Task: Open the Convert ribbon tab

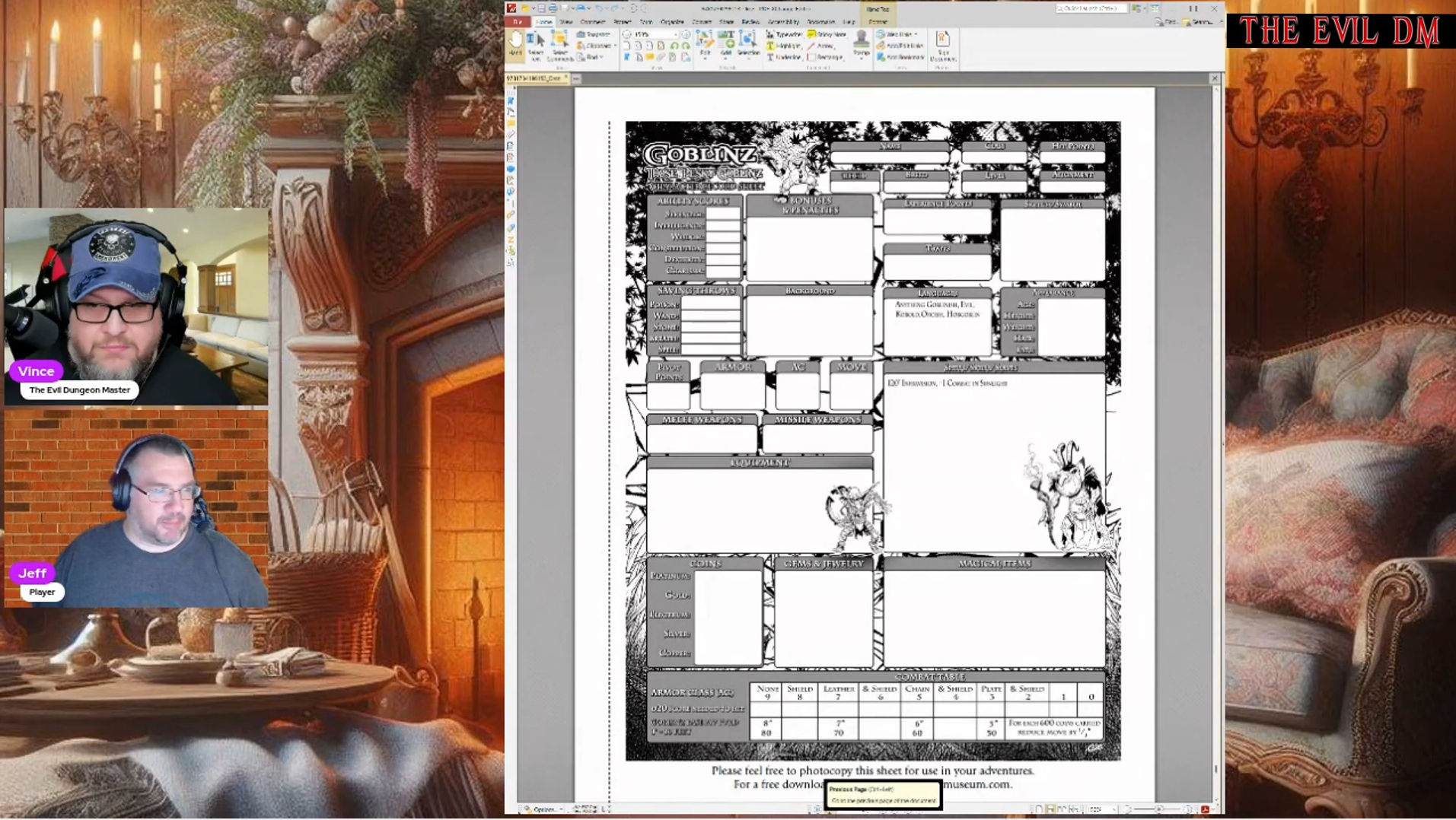Action: 702,22
